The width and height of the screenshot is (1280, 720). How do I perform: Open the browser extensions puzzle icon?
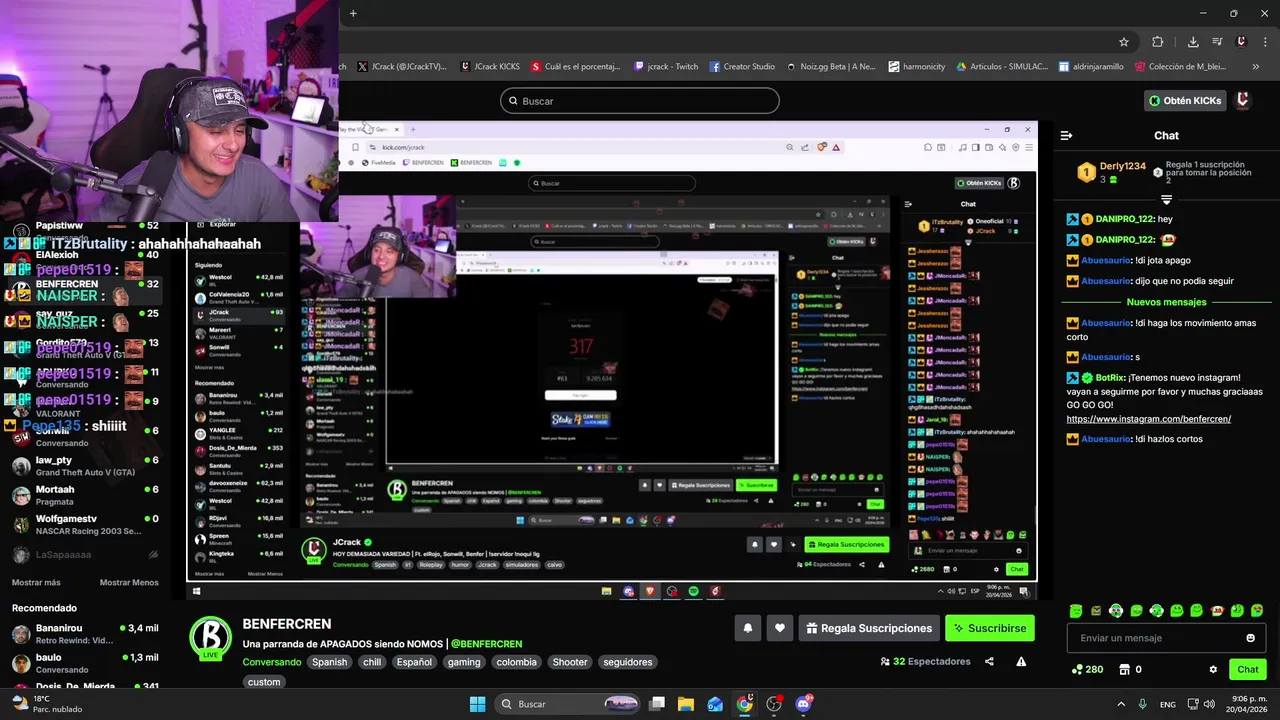[x=1158, y=42]
